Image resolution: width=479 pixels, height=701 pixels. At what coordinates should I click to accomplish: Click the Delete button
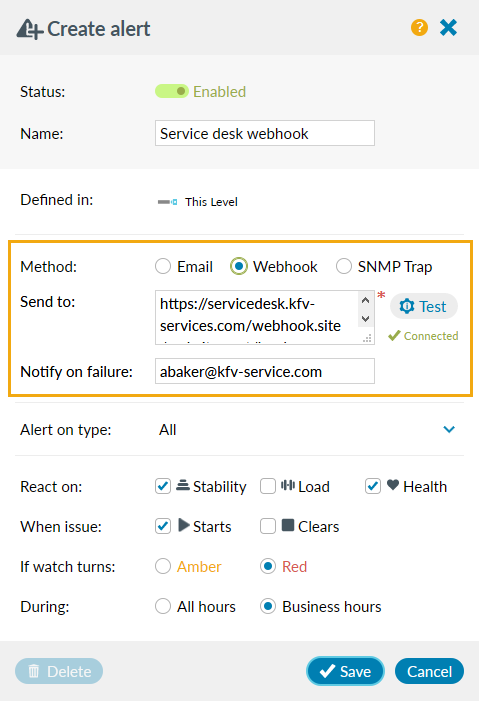pyautogui.click(x=59, y=671)
